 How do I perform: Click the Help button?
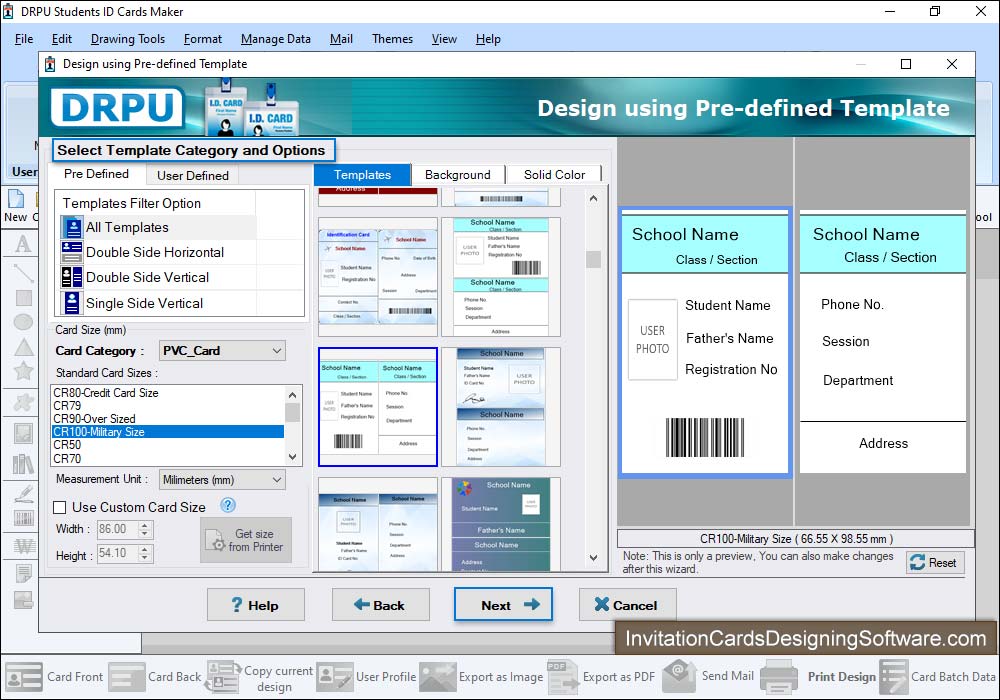[256, 604]
